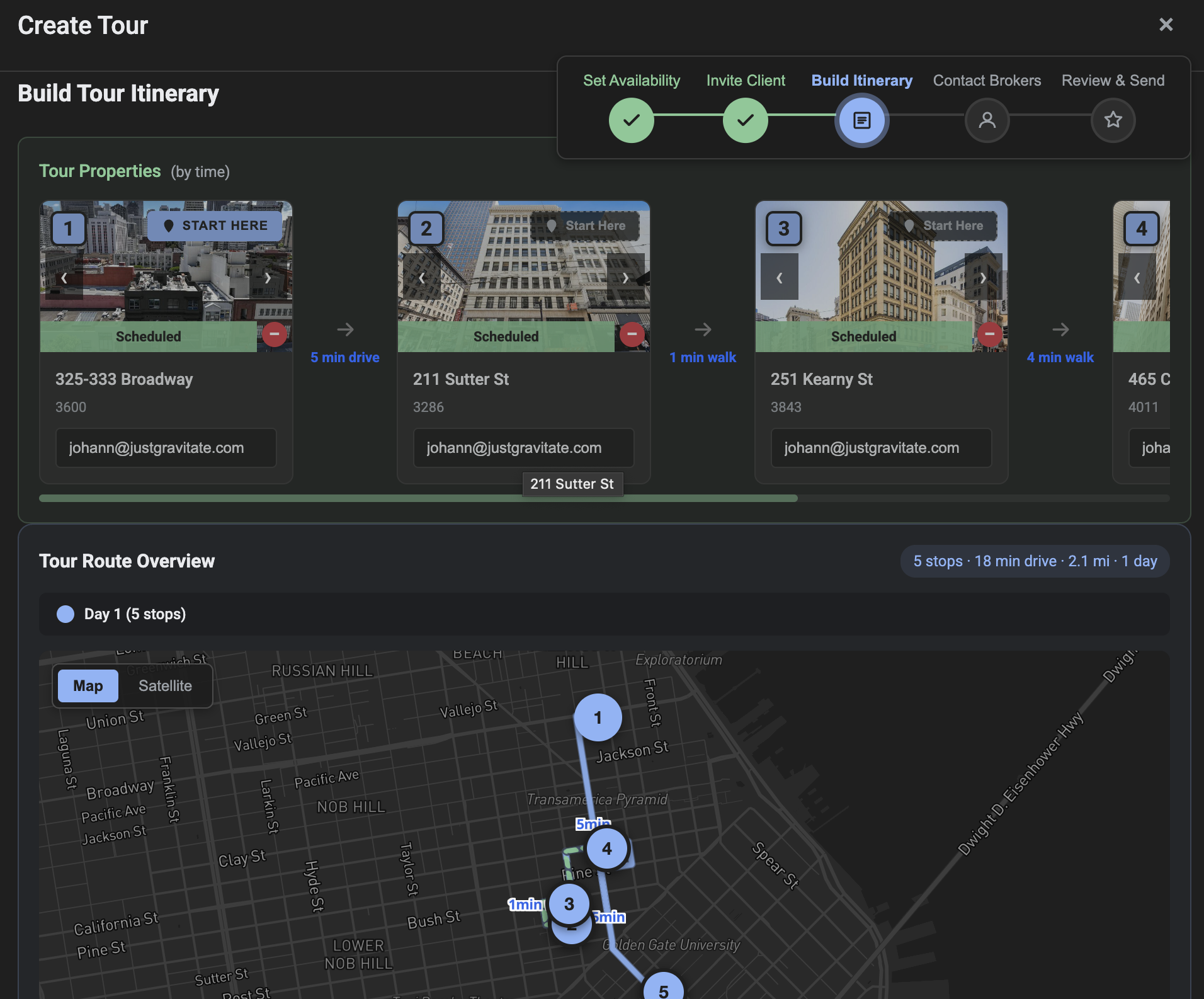This screenshot has width=1204, height=999.
Task: Click the Set Availability green checkmark icon
Action: [x=632, y=120]
